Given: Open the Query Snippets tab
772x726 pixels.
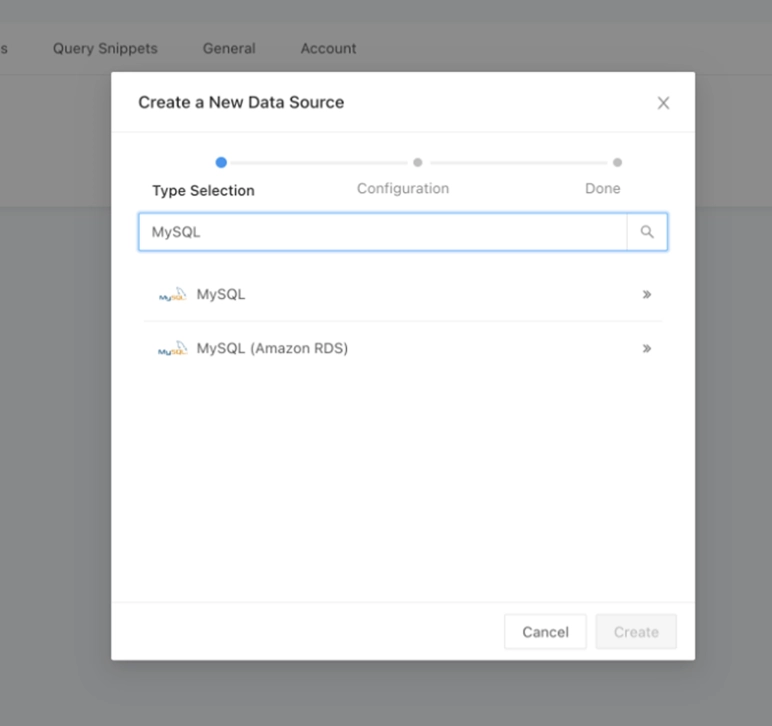Looking at the screenshot, I should click(x=105, y=48).
